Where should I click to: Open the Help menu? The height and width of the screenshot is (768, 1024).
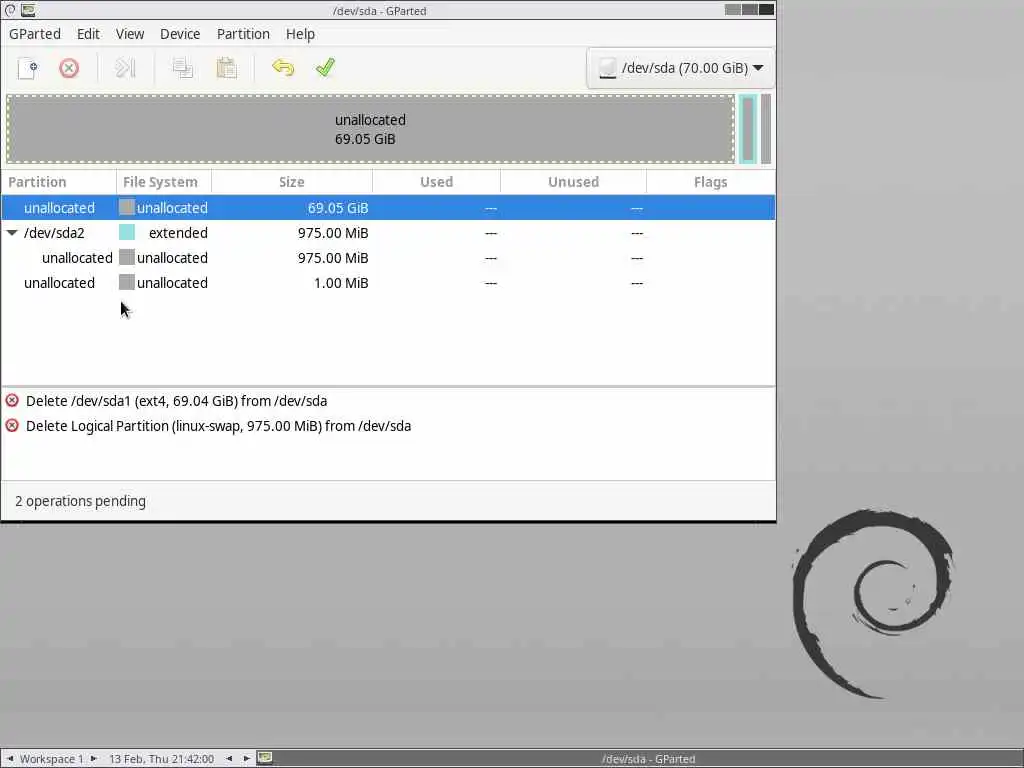[x=300, y=34]
